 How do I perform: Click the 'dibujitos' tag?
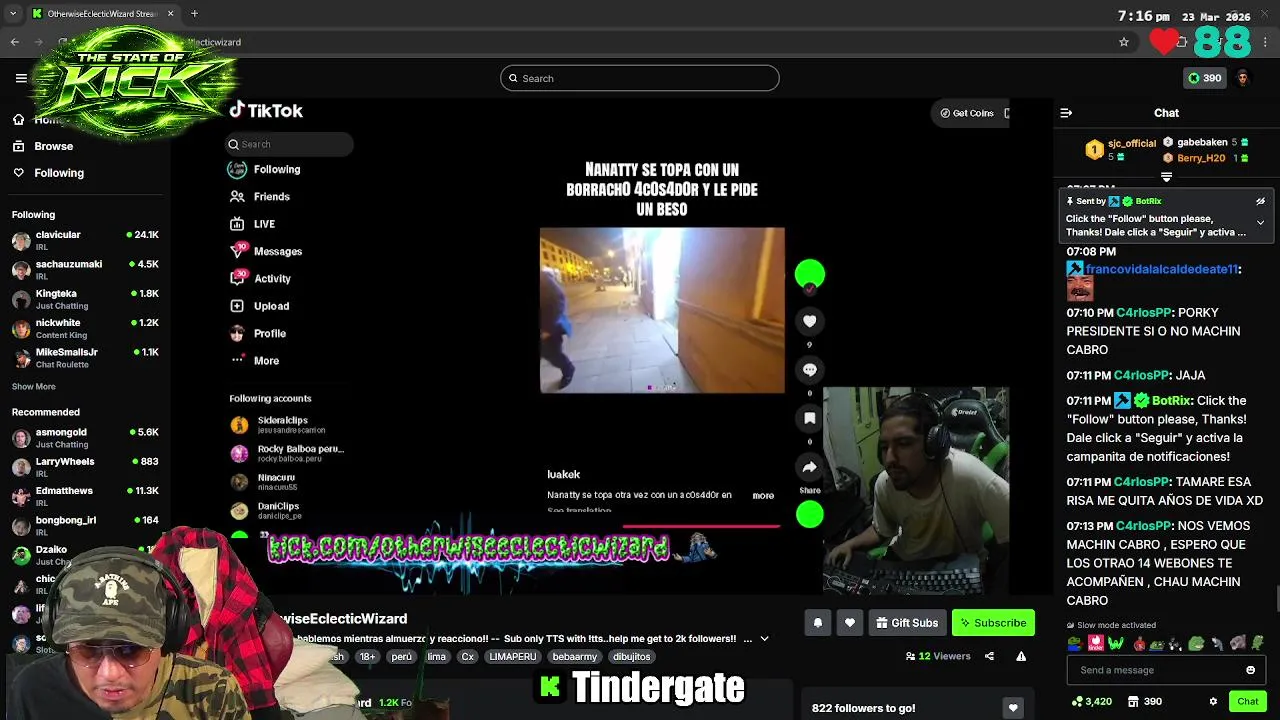pos(632,657)
